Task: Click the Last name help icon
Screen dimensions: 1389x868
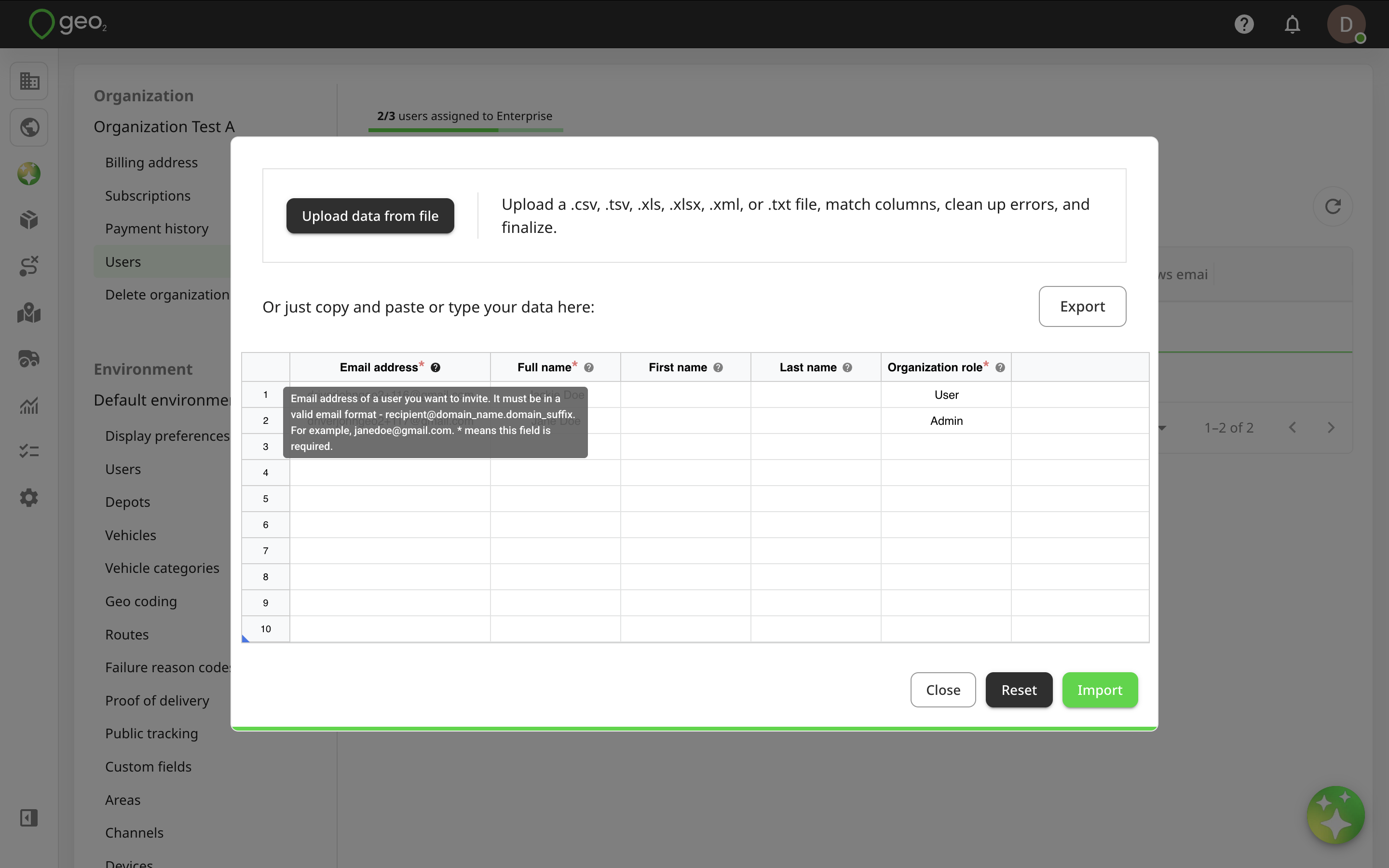Action: click(847, 368)
